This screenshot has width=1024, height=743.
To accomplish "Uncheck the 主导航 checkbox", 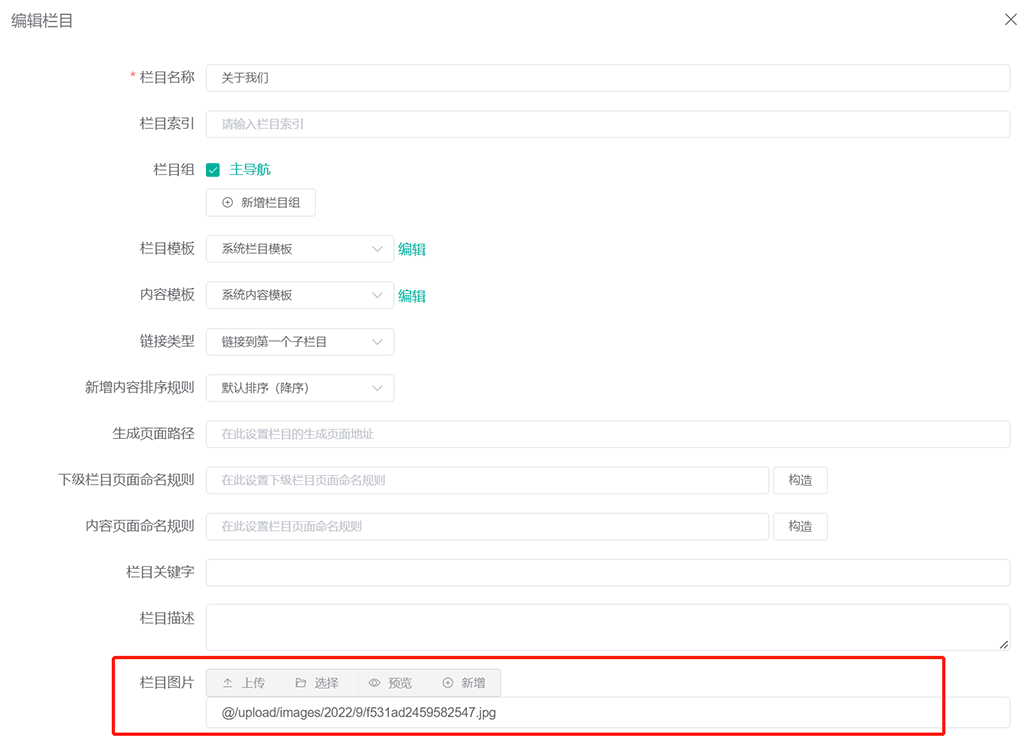I will [213, 170].
